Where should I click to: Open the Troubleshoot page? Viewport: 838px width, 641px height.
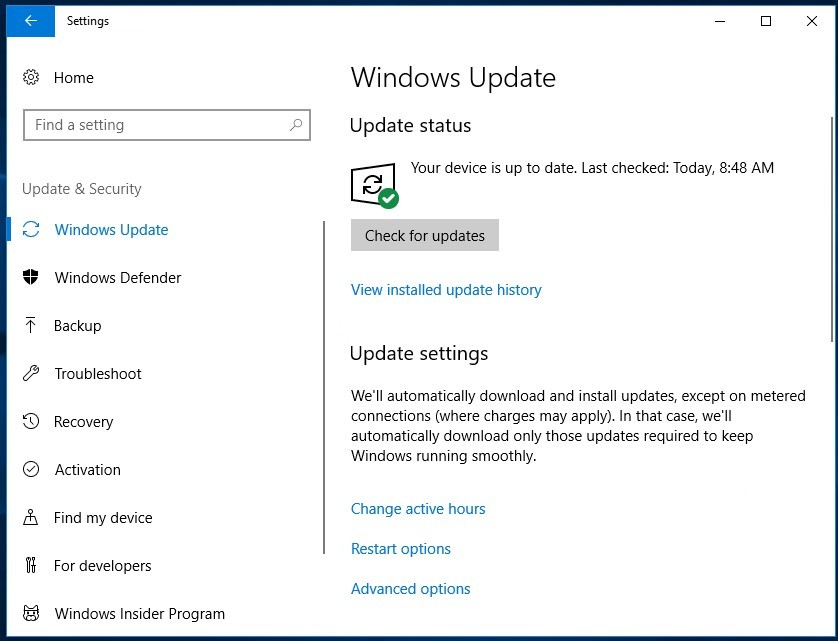[x=98, y=374]
